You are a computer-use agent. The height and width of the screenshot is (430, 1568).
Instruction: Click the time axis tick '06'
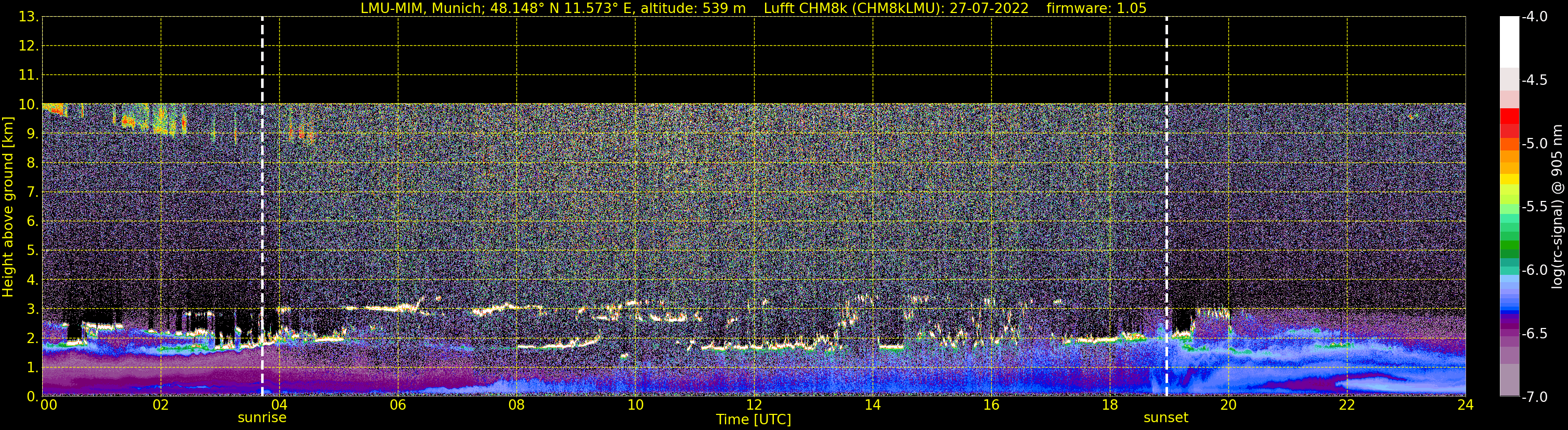tap(398, 405)
